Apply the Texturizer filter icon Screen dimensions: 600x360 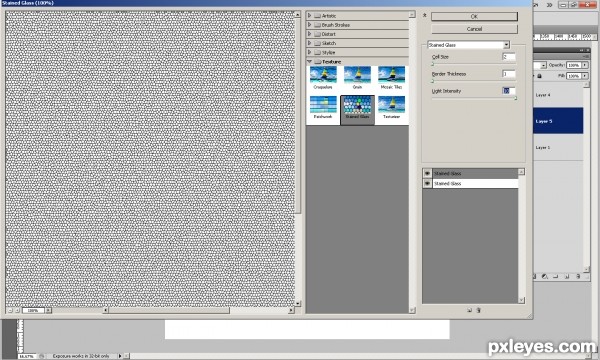click(x=391, y=107)
